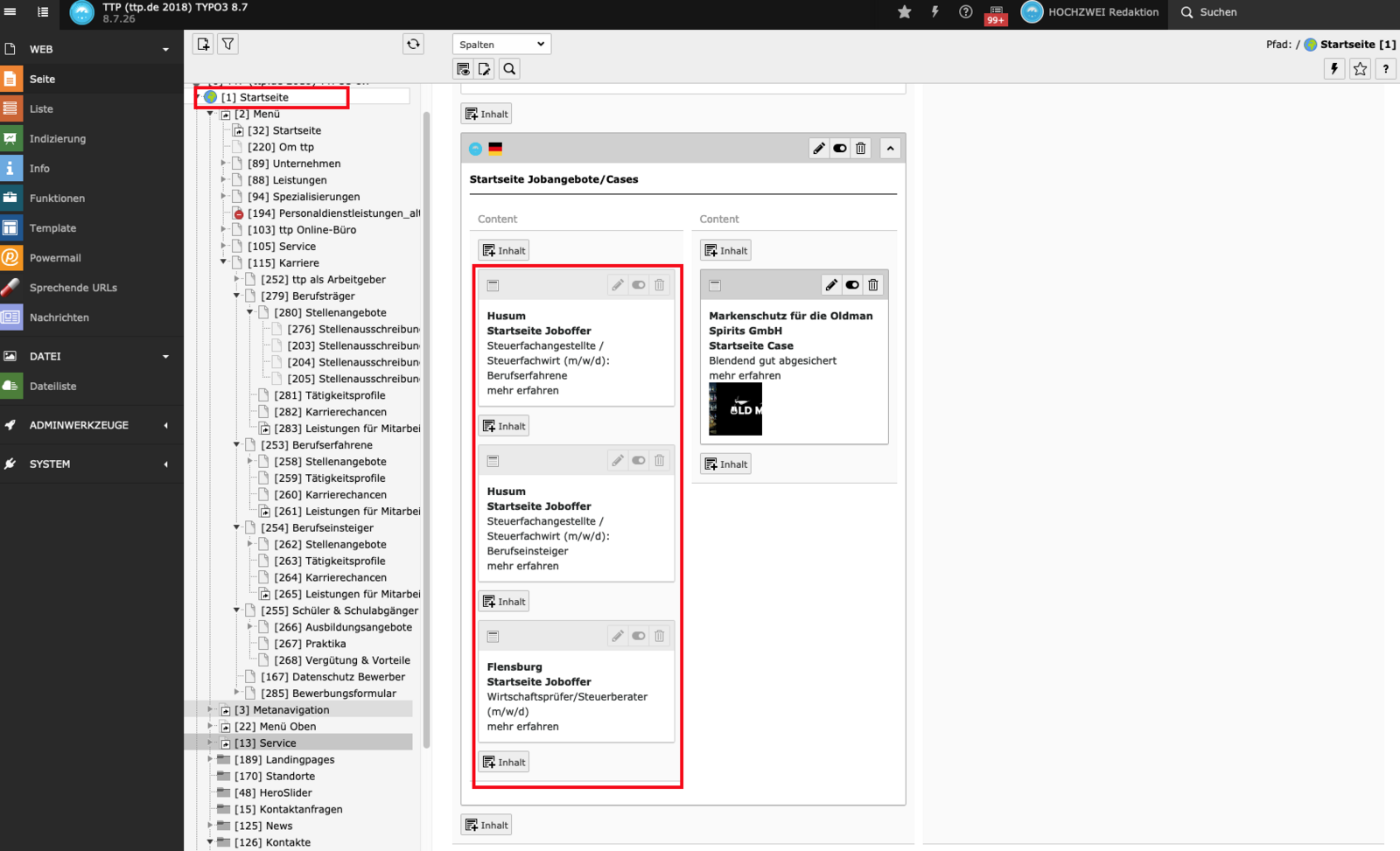
Task: Toggle visibility of Flensburg joboffer element
Action: point(639,636)
